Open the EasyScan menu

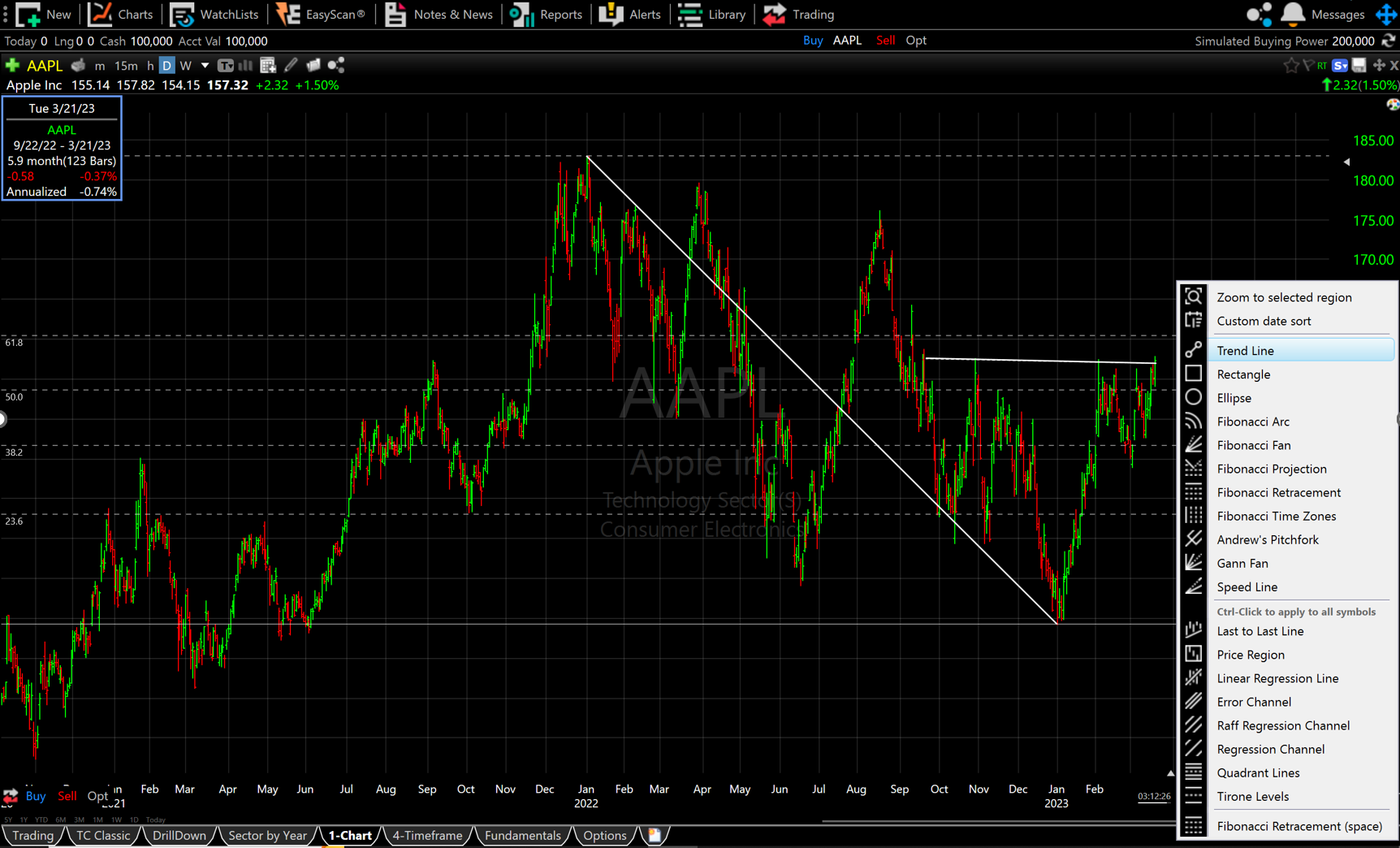pyautogui.click(x=321, y=14)
